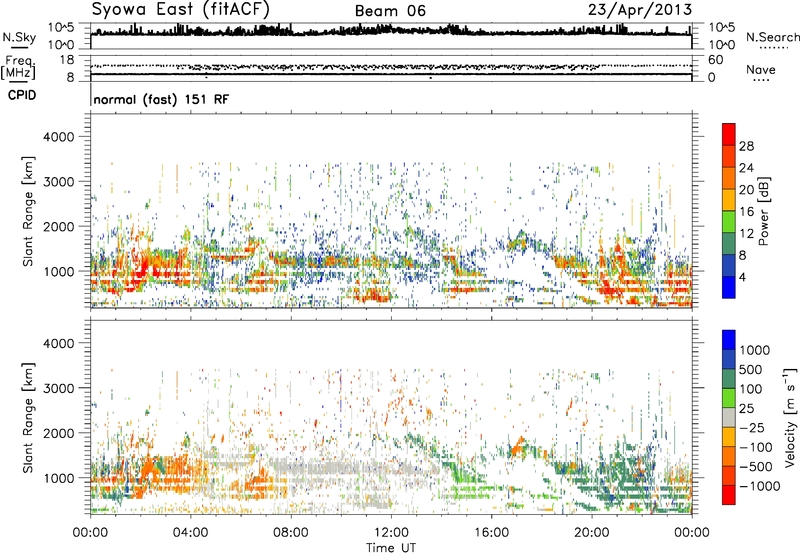Click the '12' label on the power colorbar
The image size is (800, 554).
point(746,234)
